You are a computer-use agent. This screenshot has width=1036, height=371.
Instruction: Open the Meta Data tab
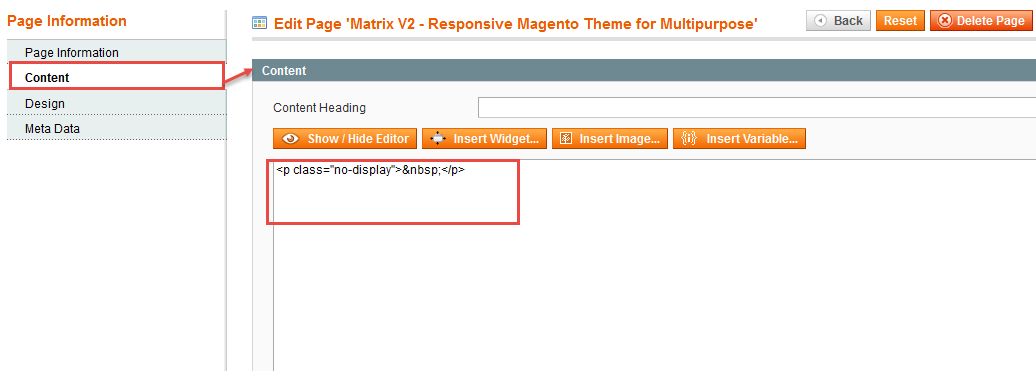116,129
